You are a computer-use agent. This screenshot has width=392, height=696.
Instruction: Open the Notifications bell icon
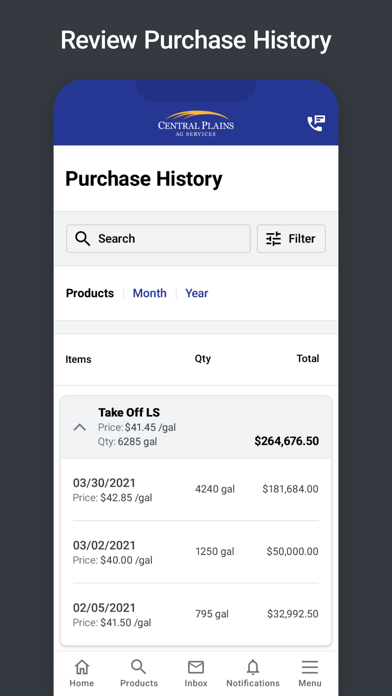click(253, 667)
